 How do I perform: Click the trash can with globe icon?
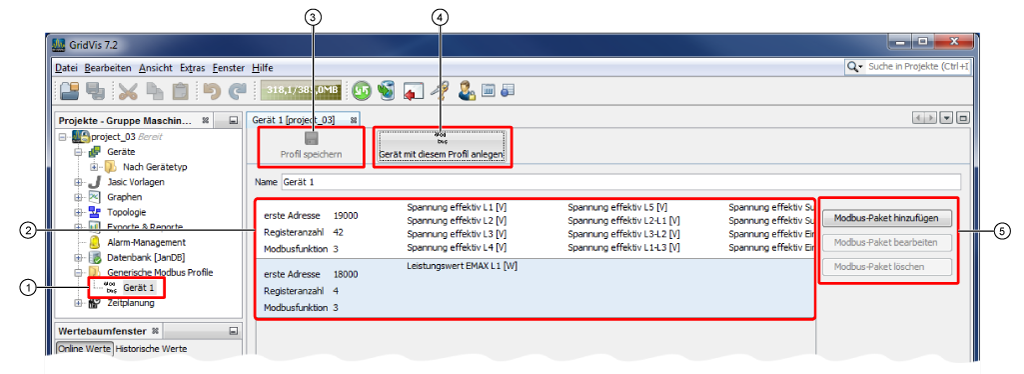[386, 91]
